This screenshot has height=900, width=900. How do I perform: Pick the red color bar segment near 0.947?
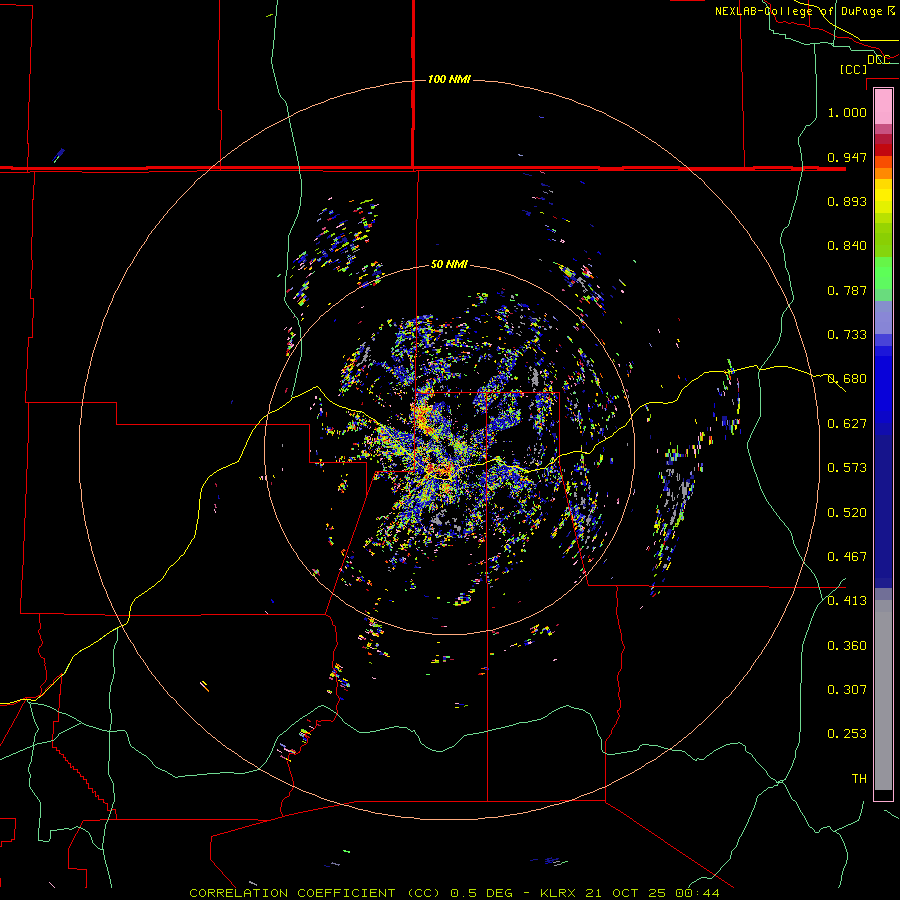tap(883, 149)
